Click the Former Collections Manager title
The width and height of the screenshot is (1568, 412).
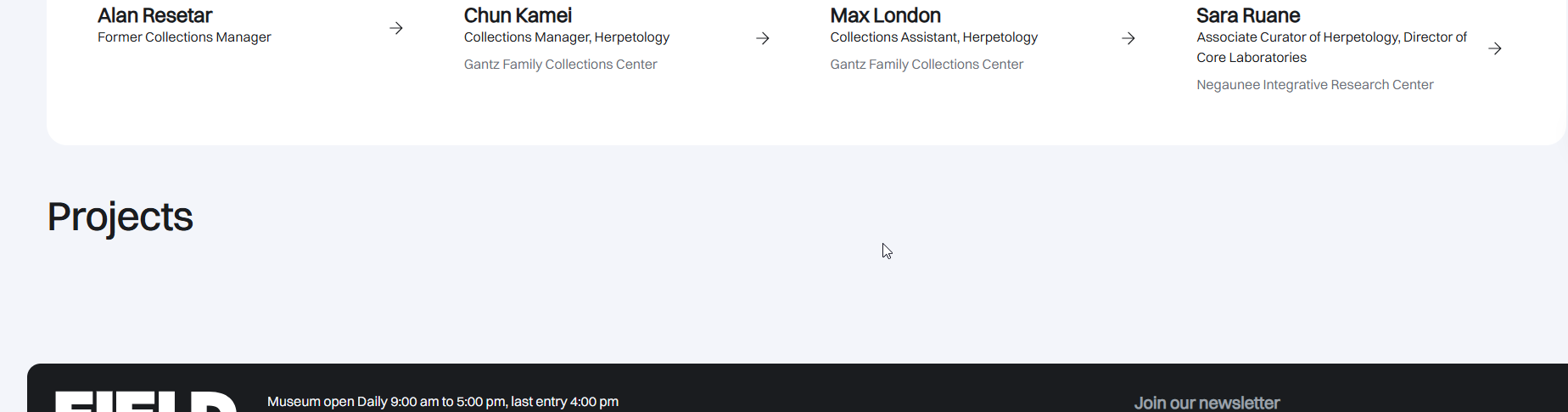184,37
